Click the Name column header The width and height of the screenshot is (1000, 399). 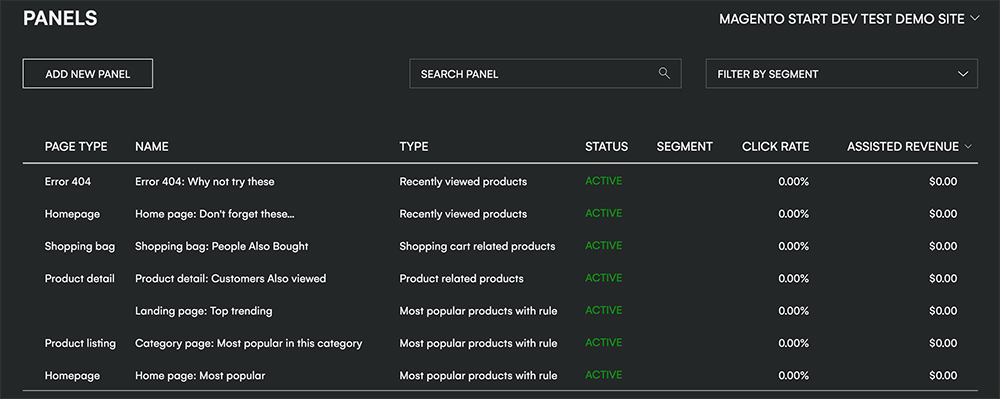pyautogui.click(x=152, y=147)
